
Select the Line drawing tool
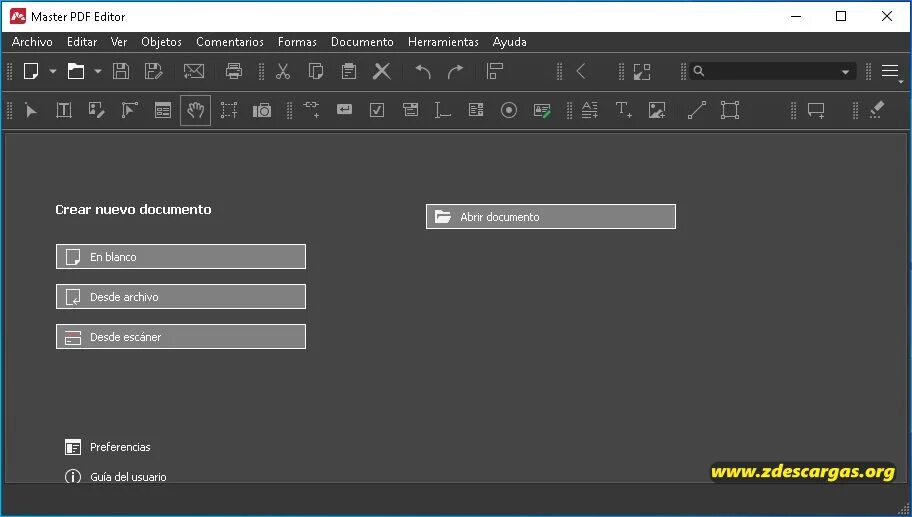[697, 110]
